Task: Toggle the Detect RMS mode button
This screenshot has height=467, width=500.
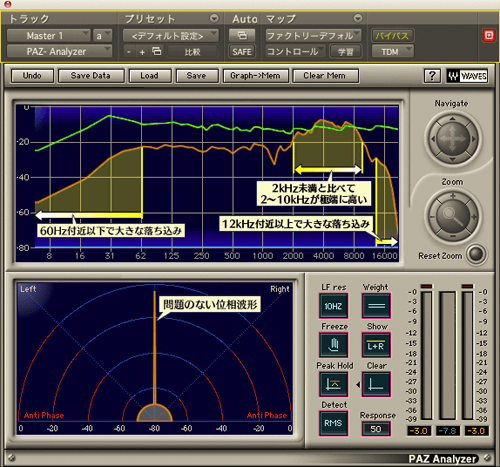Action: (334, 423)
